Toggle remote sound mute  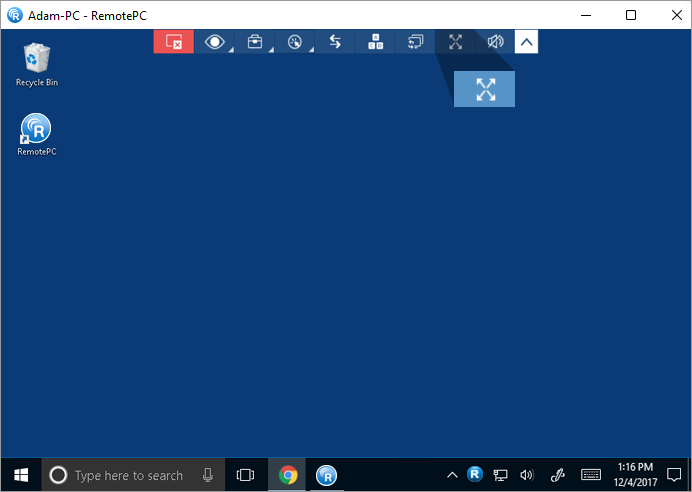click(495, 42)
